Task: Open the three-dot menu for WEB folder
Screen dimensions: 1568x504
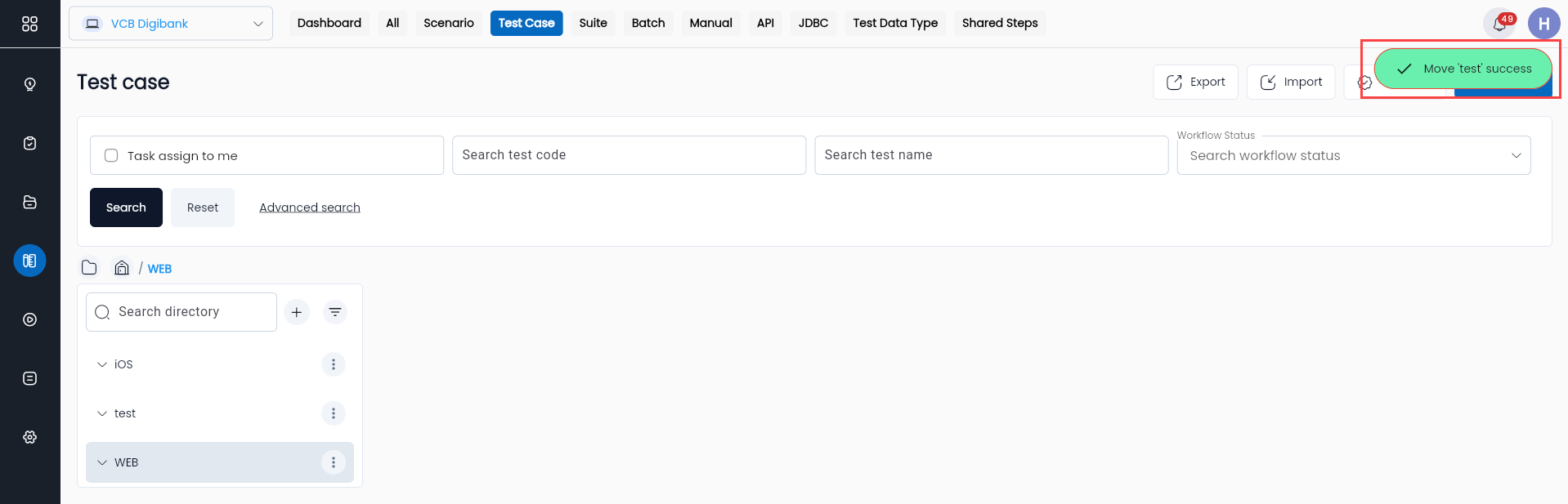Action: coord(334,462)
